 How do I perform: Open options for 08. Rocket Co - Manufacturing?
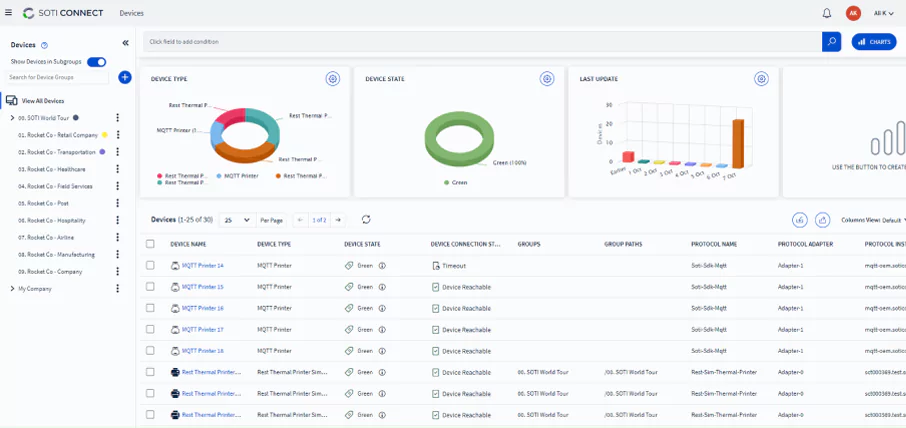click(x=118, y=254)
